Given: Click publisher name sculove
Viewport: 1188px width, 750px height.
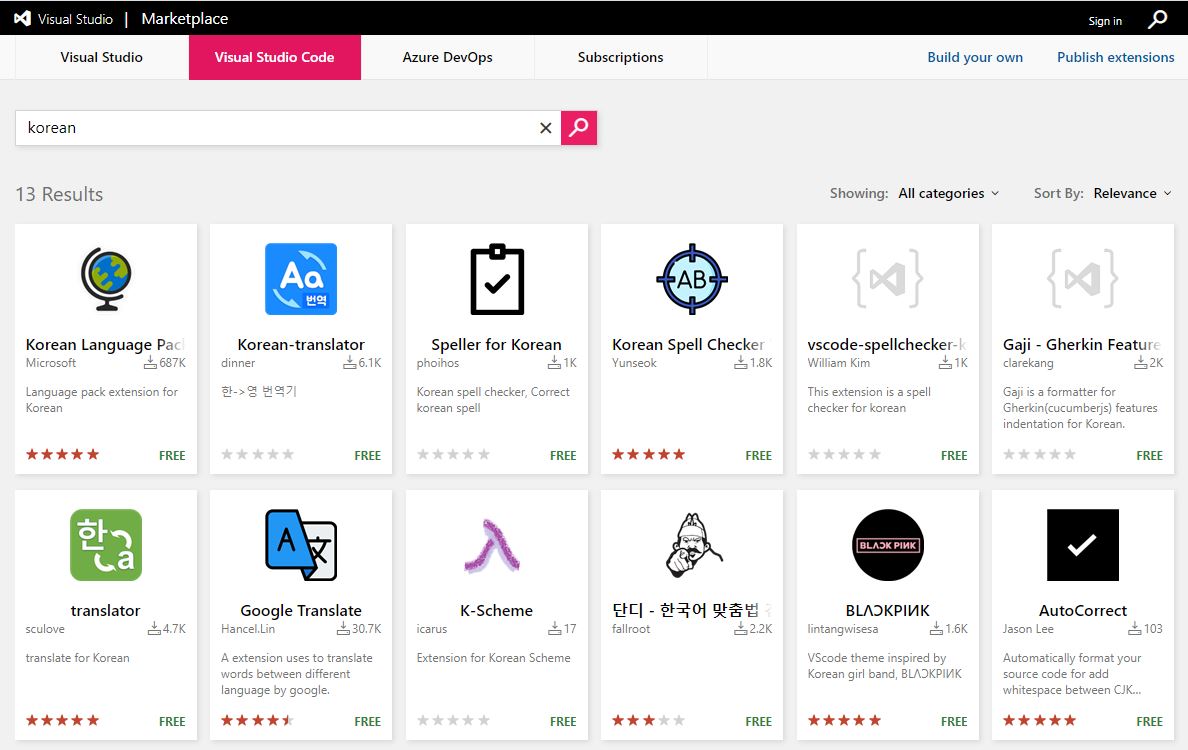Looking at the screenshot, I should pos(45,629).
